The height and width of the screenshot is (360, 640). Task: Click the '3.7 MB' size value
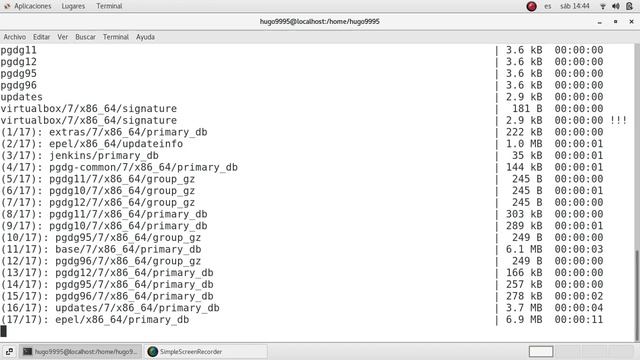524,308
